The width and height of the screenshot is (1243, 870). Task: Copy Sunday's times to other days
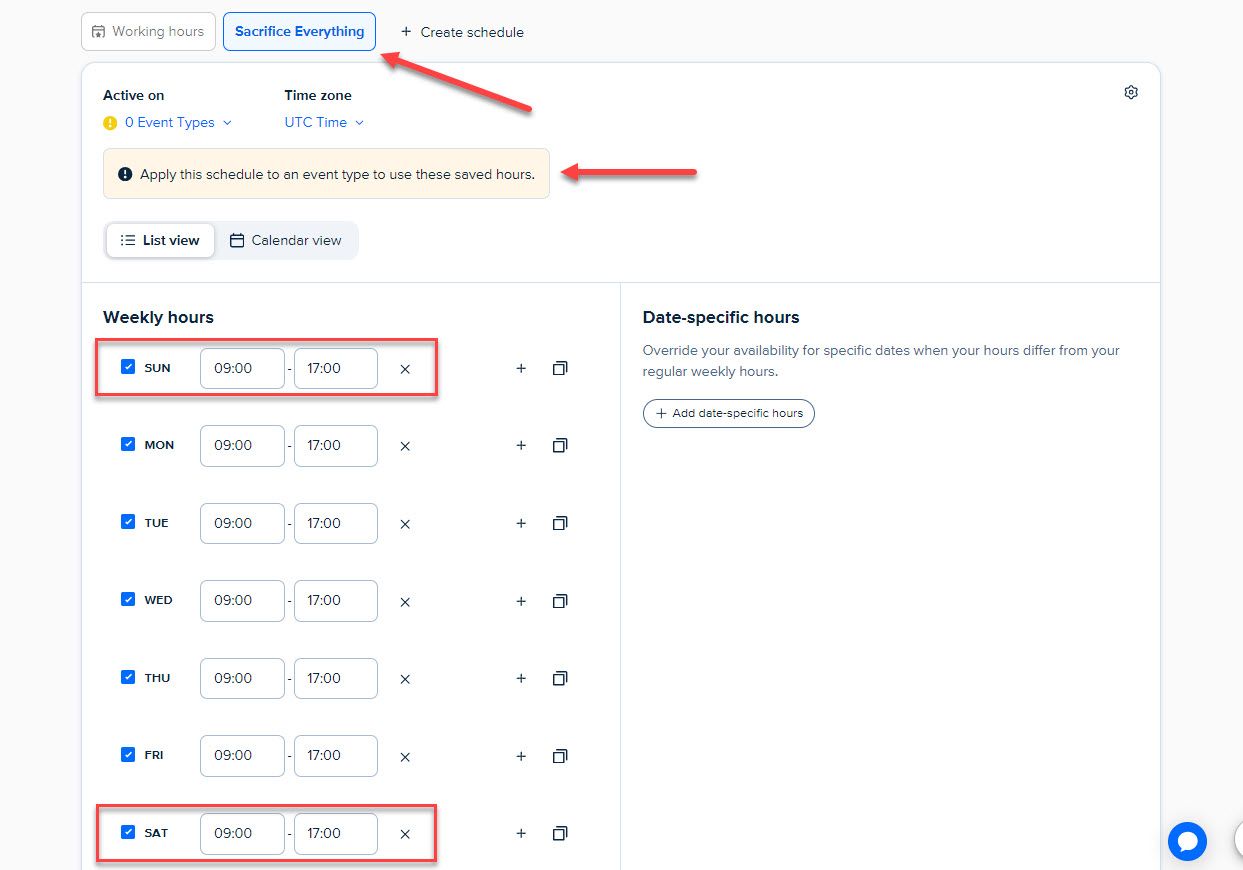tap(560, 368)
